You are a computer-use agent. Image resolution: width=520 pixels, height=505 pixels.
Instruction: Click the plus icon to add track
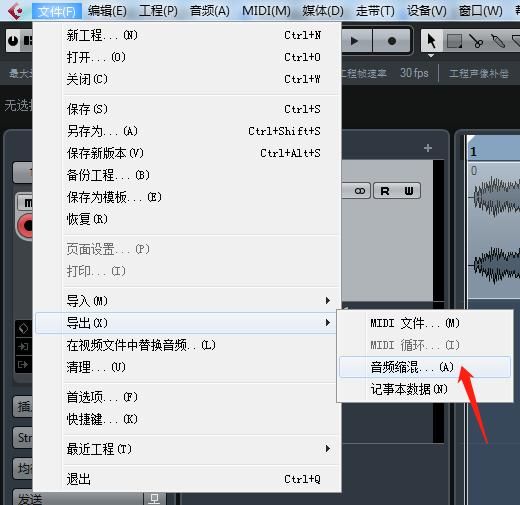pos(428,148)
